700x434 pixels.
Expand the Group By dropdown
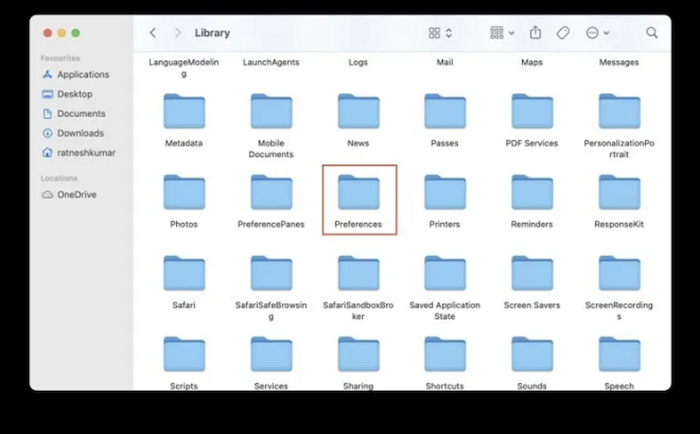[502, 33]
